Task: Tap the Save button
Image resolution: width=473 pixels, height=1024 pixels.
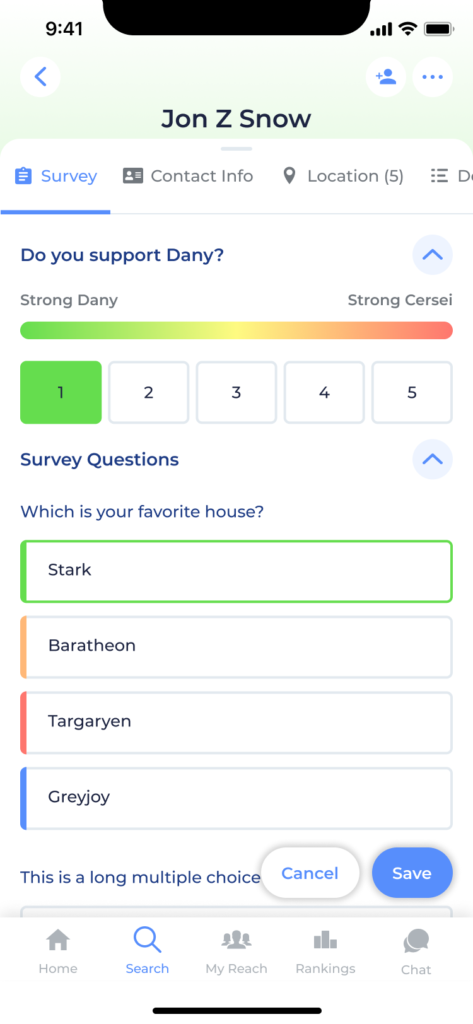Action: click(x=412, y=873)
